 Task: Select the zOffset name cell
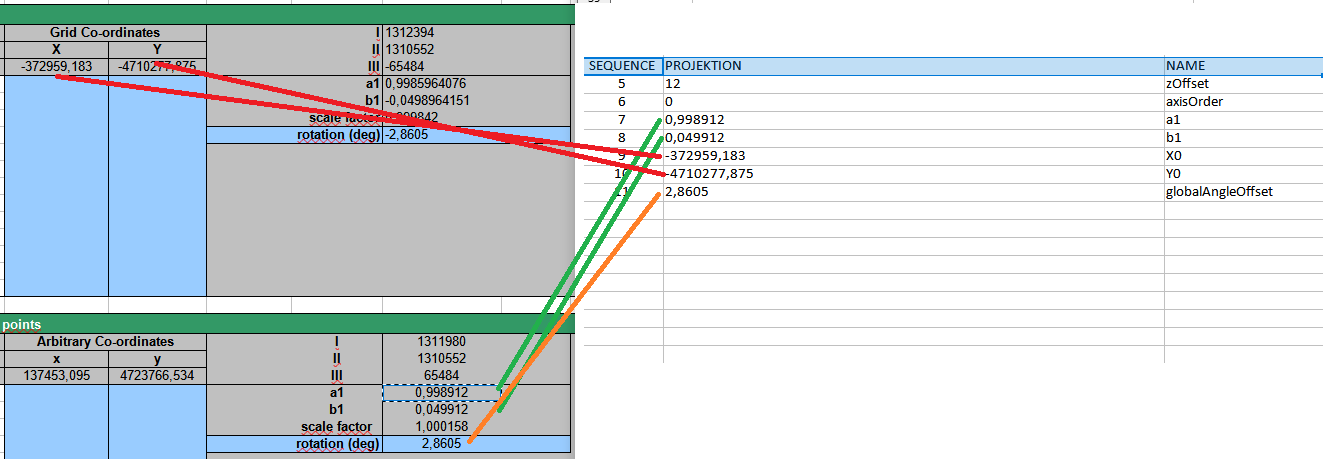click(1187, 84)
